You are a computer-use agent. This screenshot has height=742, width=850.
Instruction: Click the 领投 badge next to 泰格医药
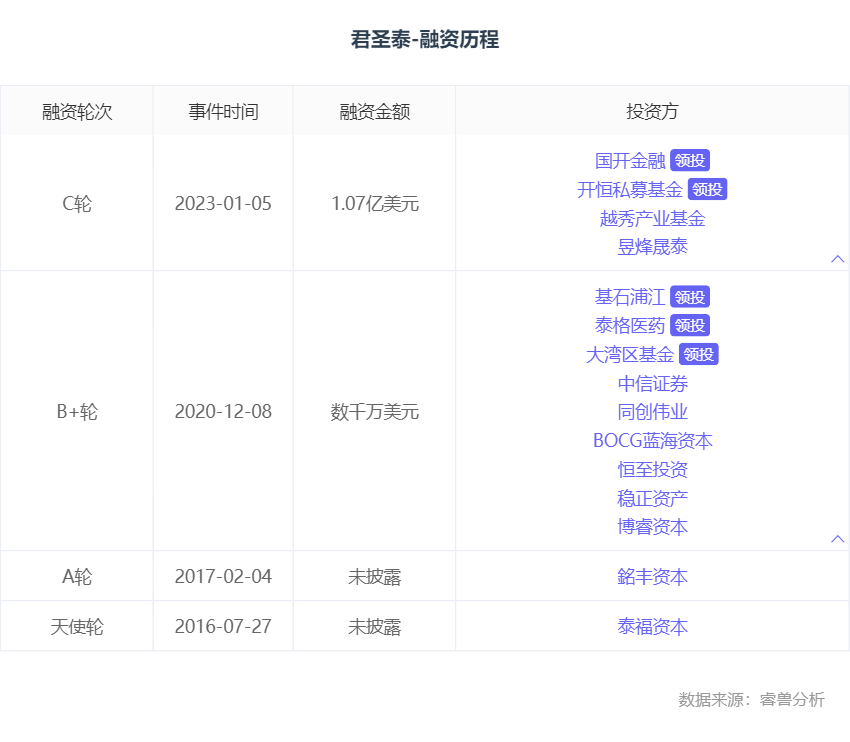pyautogui.click(x=690, y=326)
